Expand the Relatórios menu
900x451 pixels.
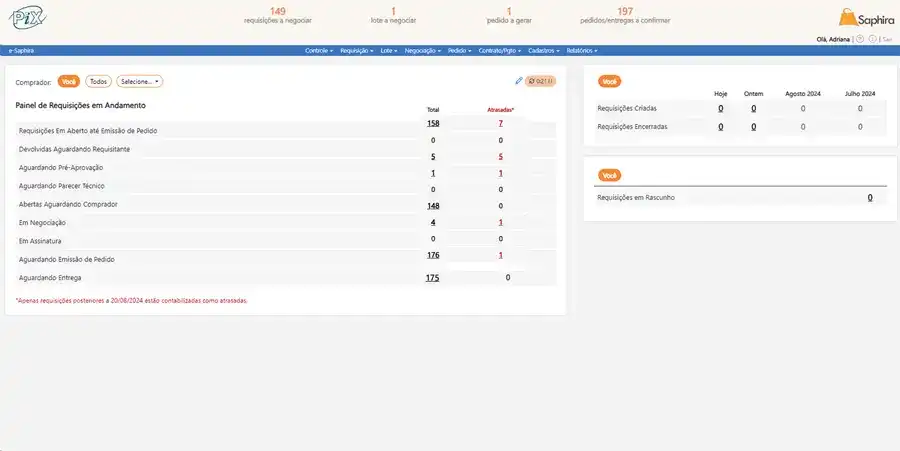pos(582,50)
